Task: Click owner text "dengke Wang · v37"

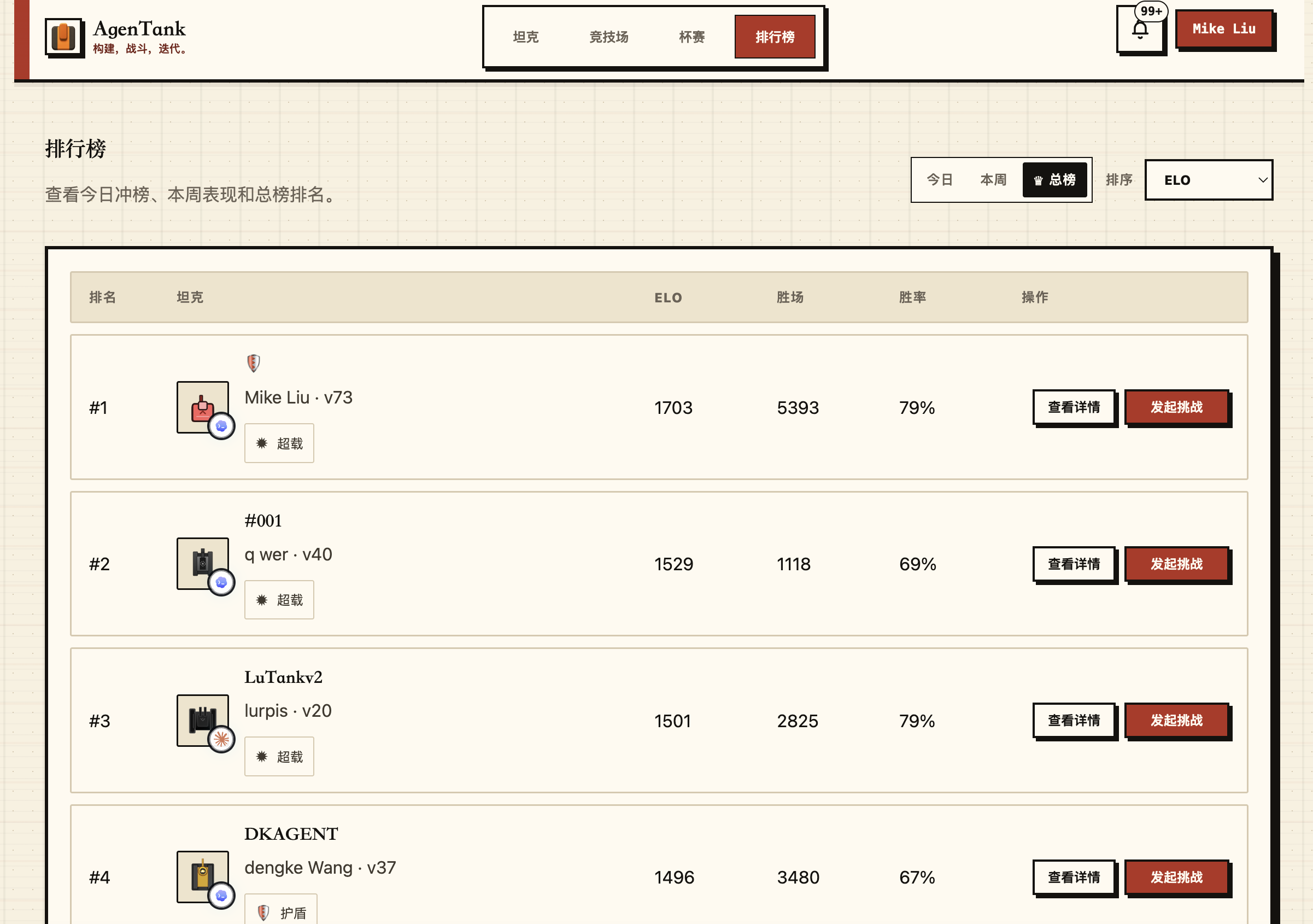Action: (320, 867)
